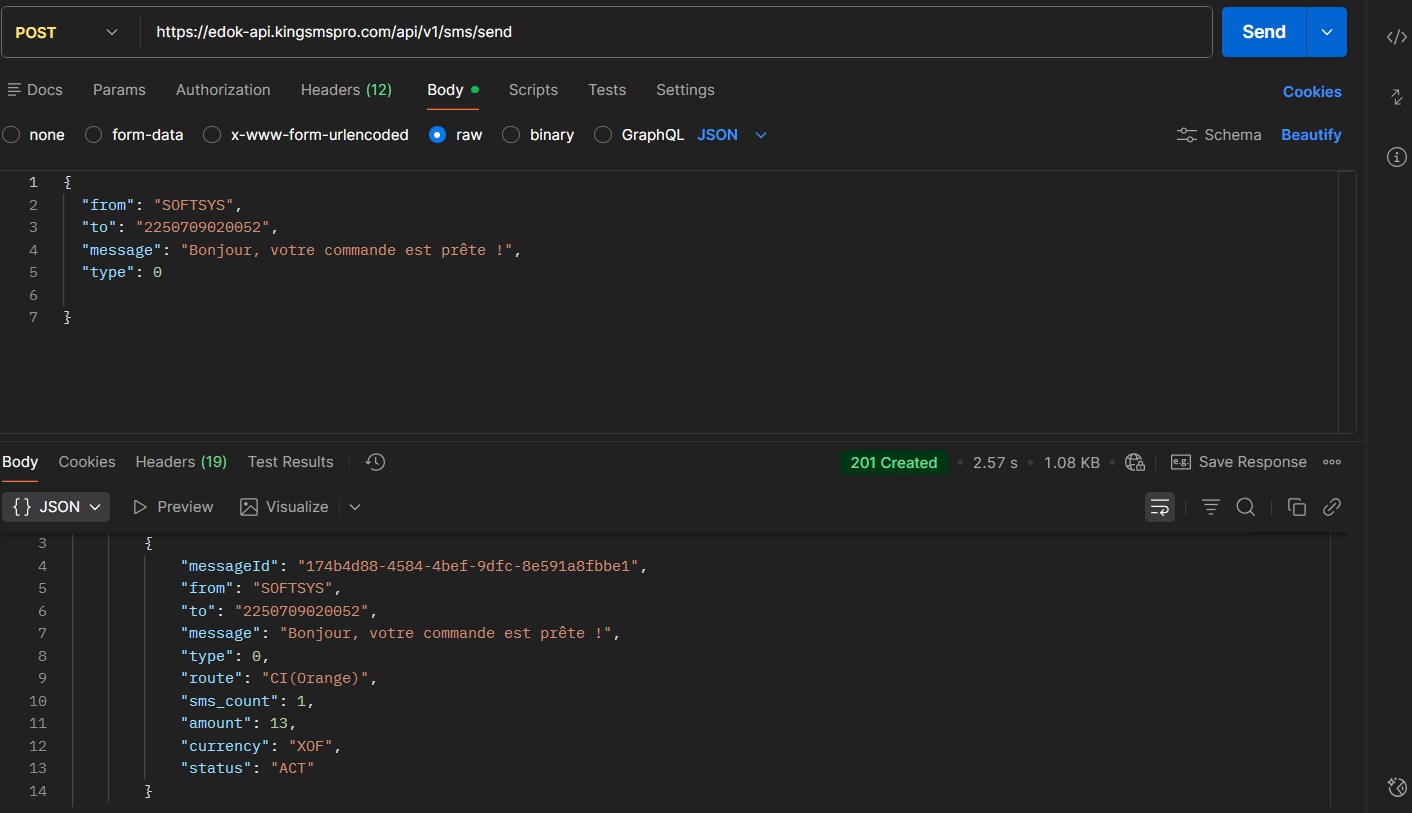
Task: Select the GraphQL radio button
Action: [x=603, y=135]
